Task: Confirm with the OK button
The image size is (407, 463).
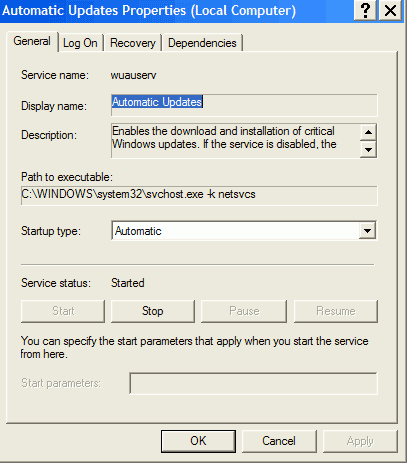Action: tap(198, 441)
